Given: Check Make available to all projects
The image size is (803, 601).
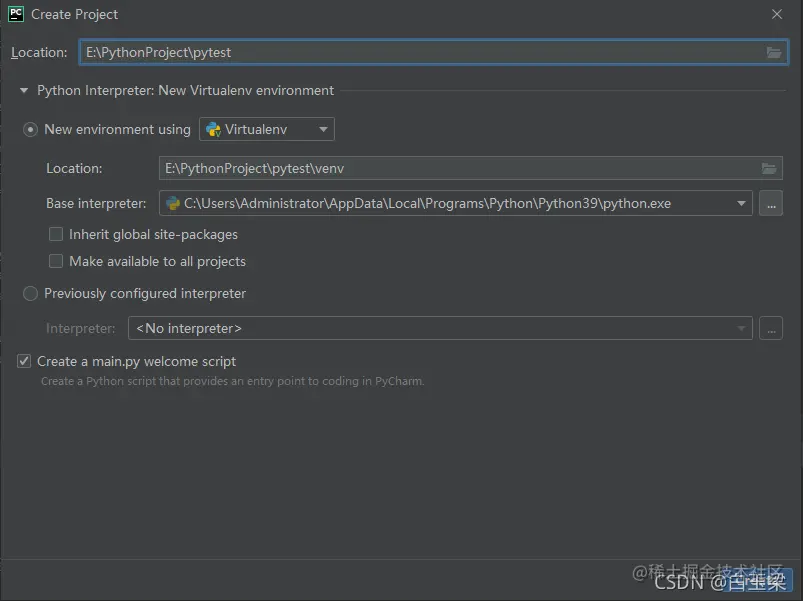Looking at the screenshot, I should [x=56, y=261].
